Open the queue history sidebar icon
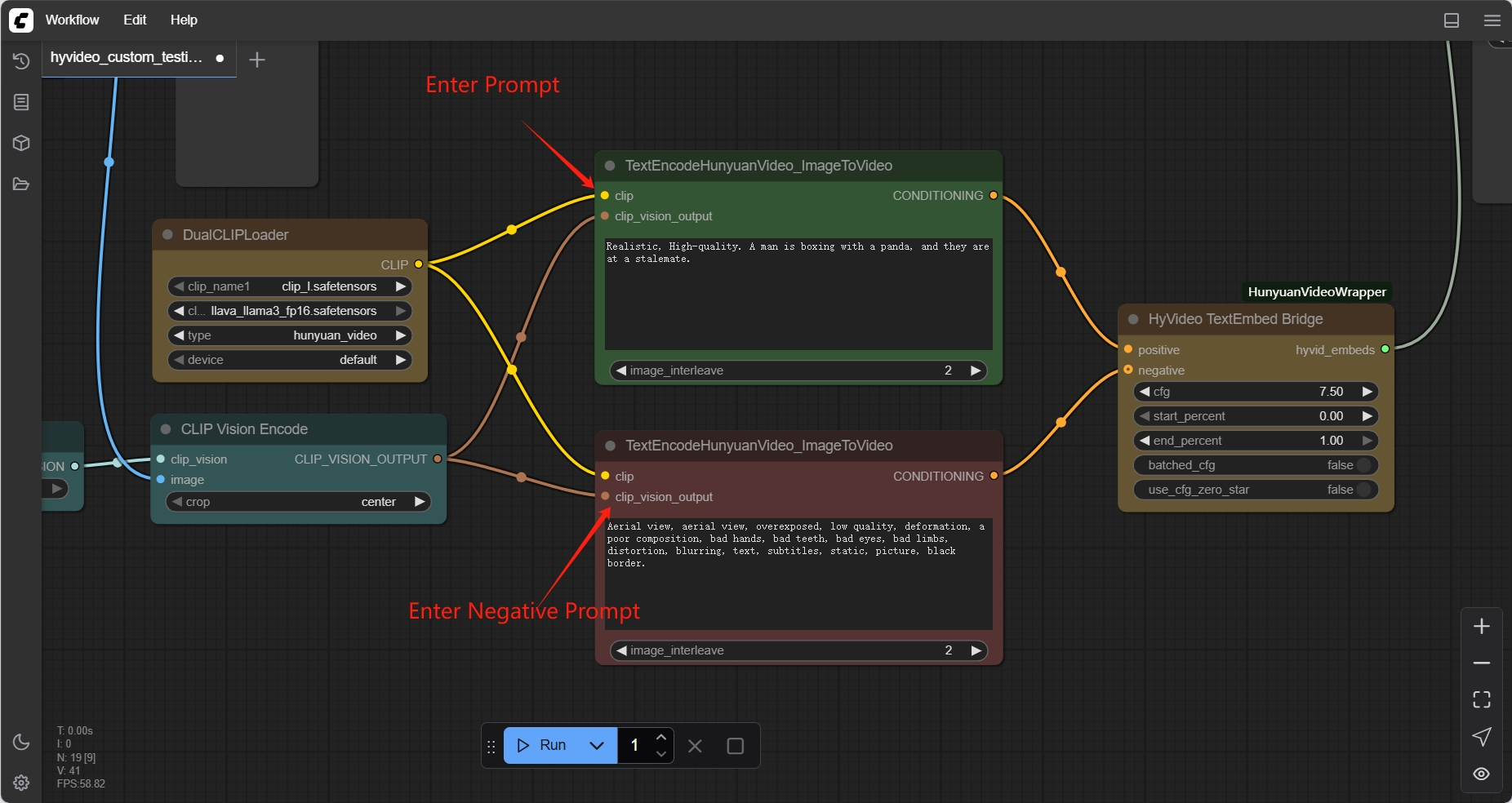Viewport: 1512px width, 803px height. 21,61
